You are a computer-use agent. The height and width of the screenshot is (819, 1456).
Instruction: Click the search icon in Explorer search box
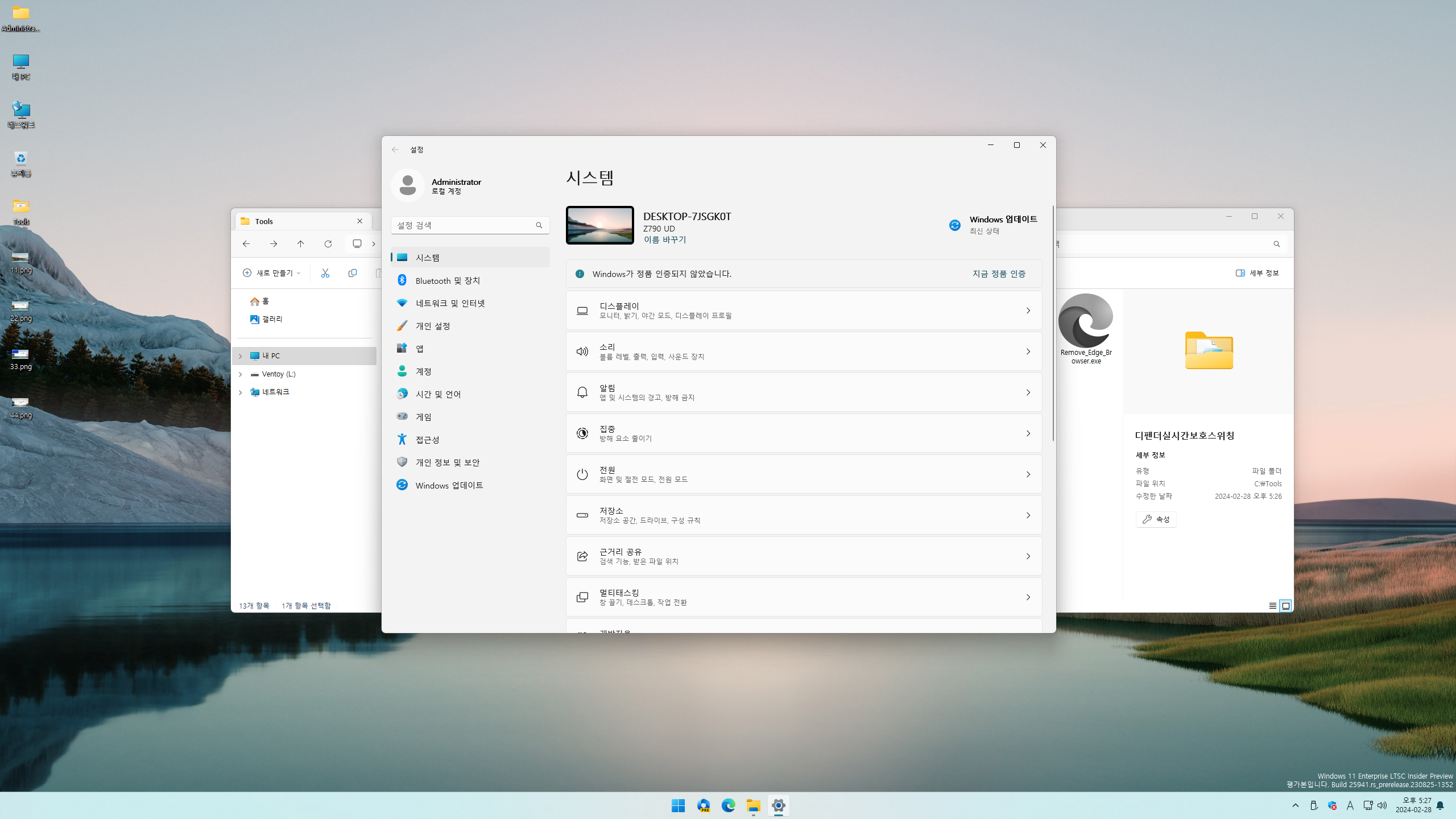(x=1276, y=244)
